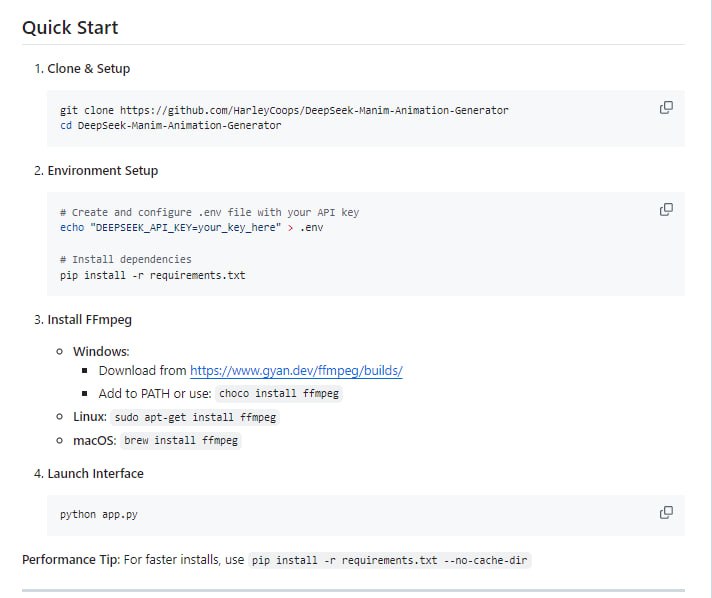Click the echo DEEPSEEK_API_KEY command line
This screenshot has height=598, width=712.
coord(191,227)
